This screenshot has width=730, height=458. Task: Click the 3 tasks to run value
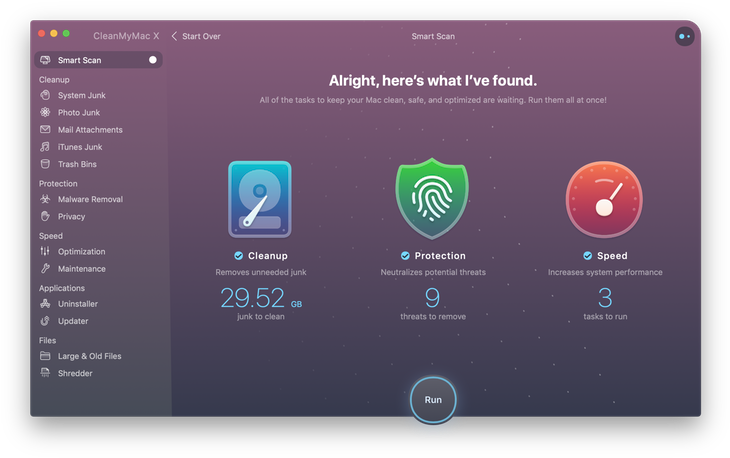pos(605,298)
